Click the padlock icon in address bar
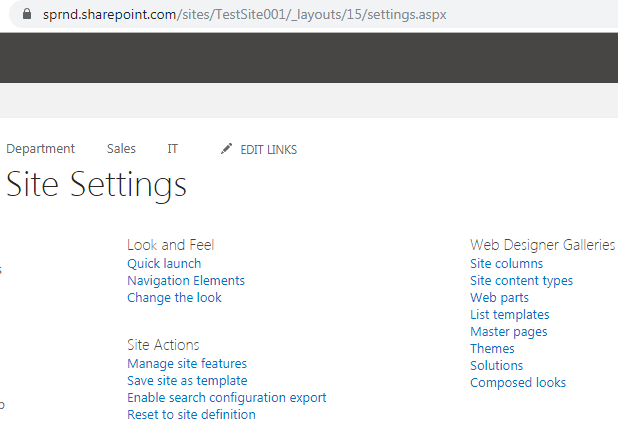The height and width of the screenshot is (423, 618). (27, 14)
